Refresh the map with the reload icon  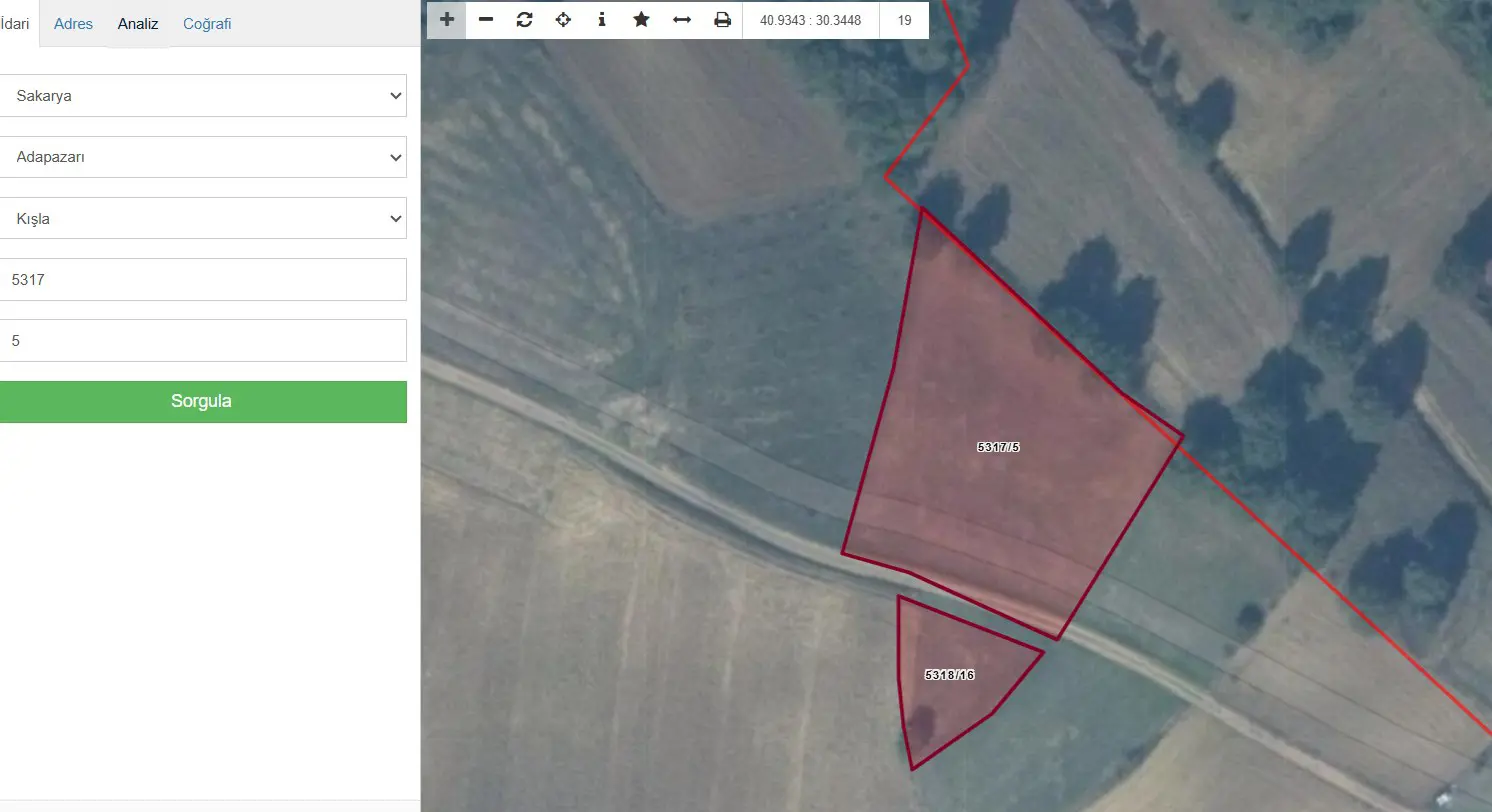point(525,19)
